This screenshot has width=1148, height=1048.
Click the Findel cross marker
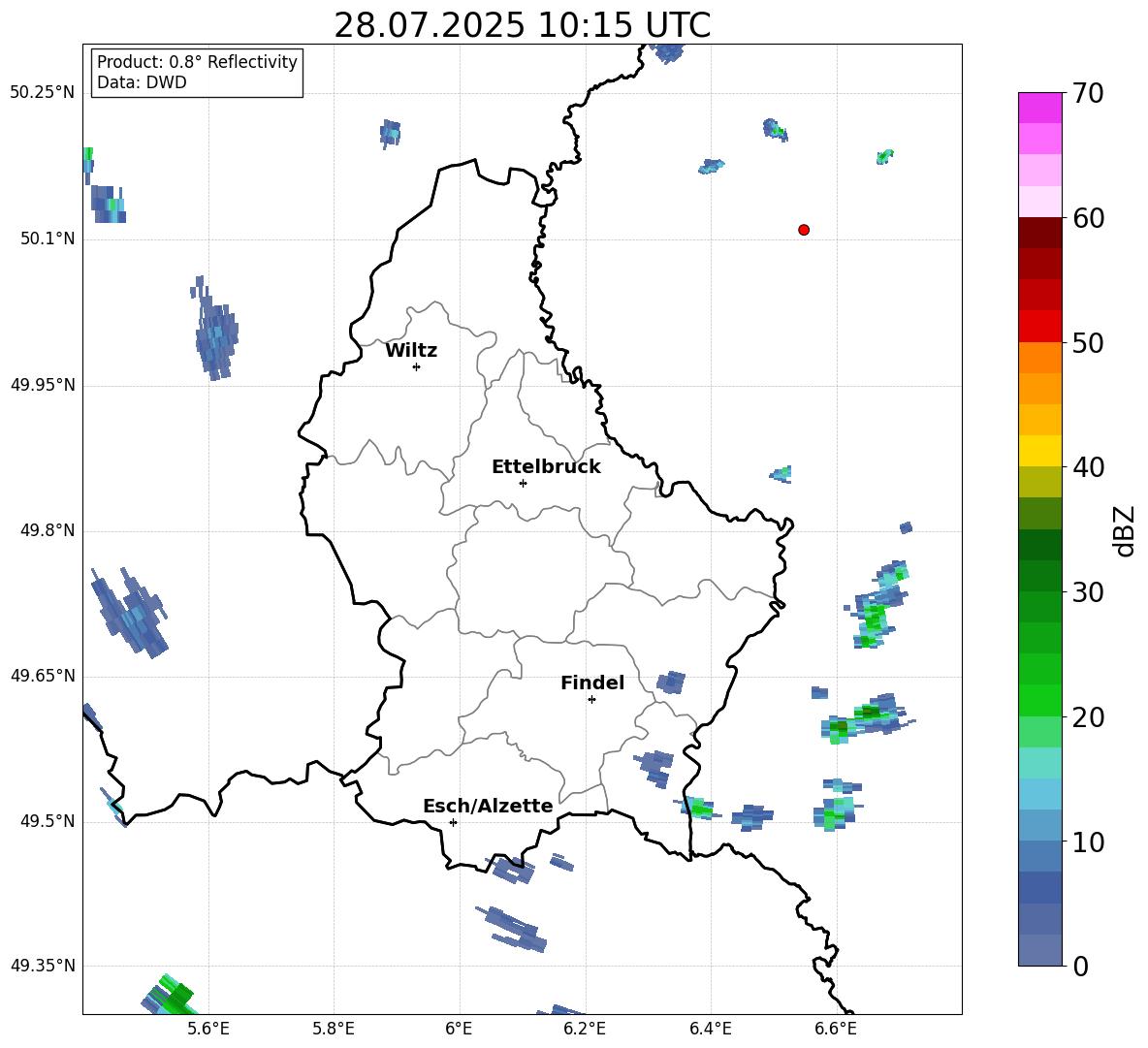(x=591, y=700)
